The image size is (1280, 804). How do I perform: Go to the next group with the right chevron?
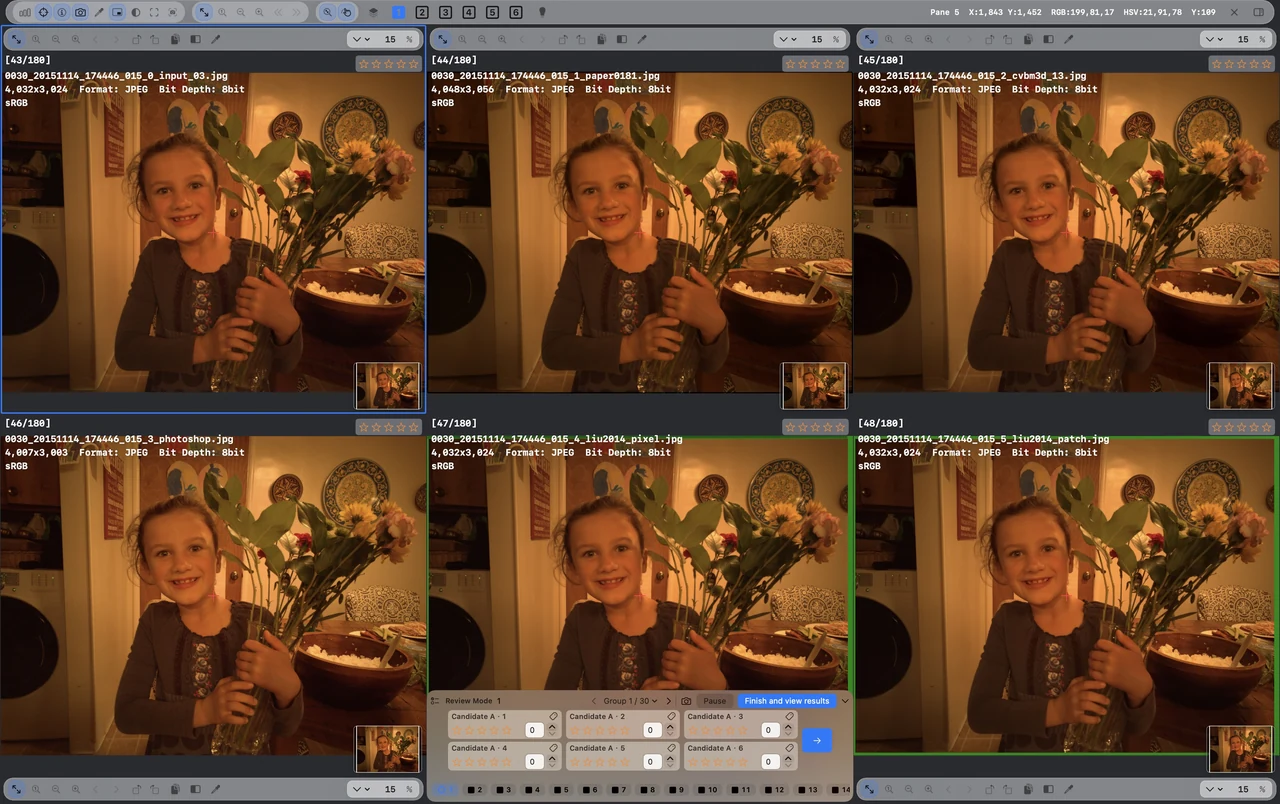click(669, 701)
